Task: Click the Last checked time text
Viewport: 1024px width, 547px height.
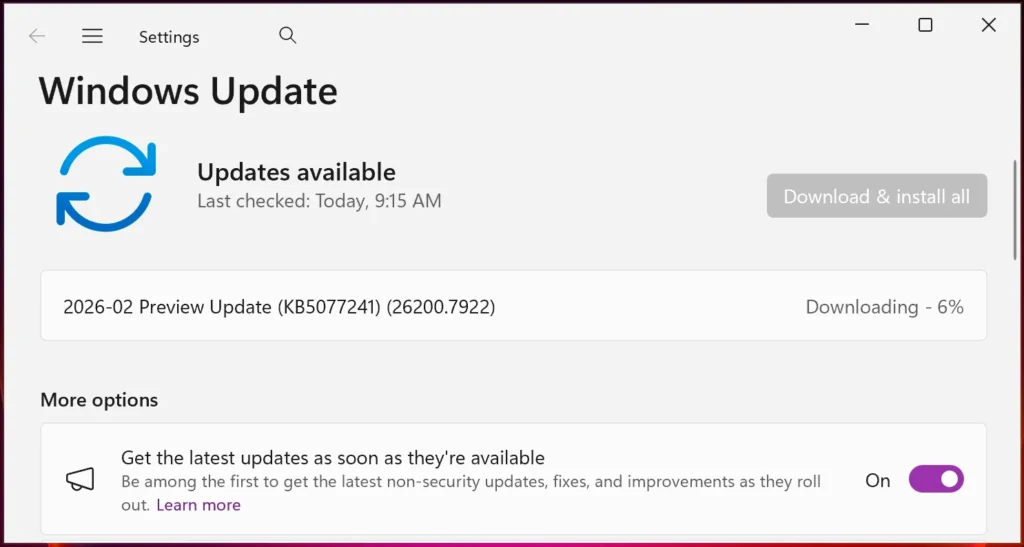Action: pos(319,201)
